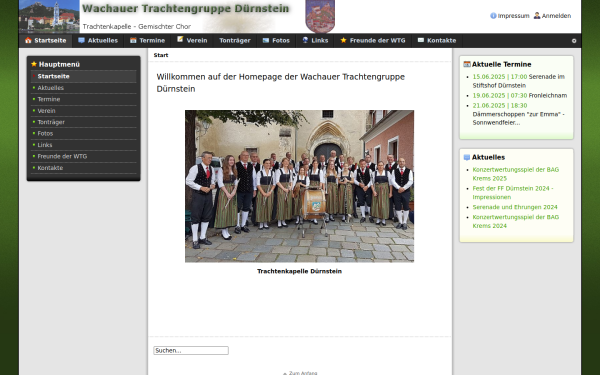Screen dimensions: 600x375
Task: Open Freunde der WTG in sidebar menu
Action: (x=83, y=157)
